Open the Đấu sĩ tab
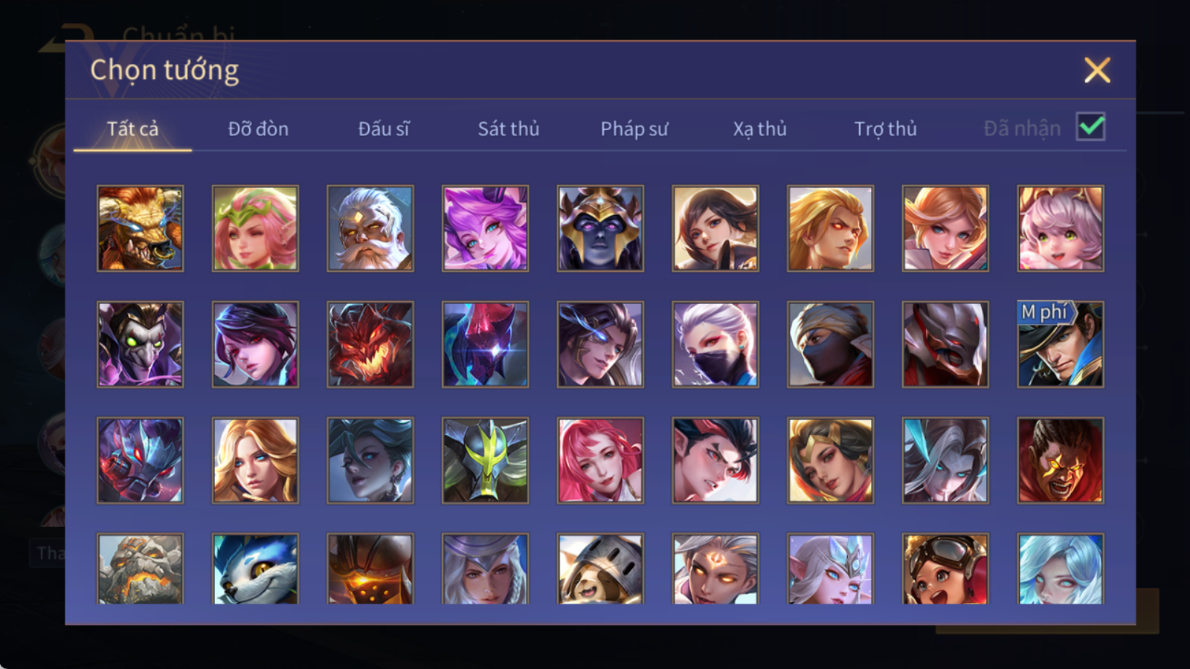The height and width of the screenshot is (669, 1190). click(383, 129)
